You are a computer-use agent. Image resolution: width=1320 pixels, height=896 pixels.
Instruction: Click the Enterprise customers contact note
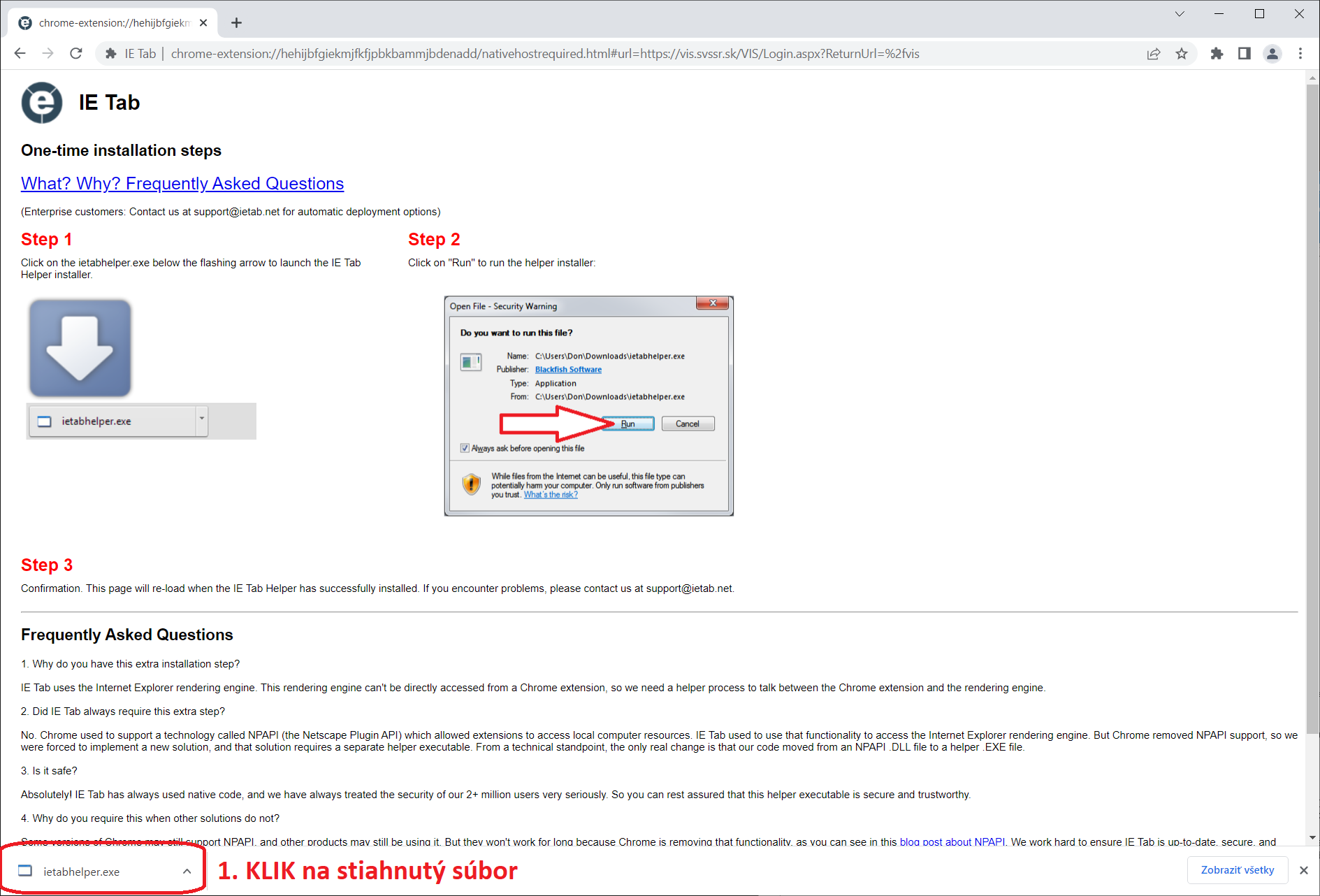pos(231,212)
